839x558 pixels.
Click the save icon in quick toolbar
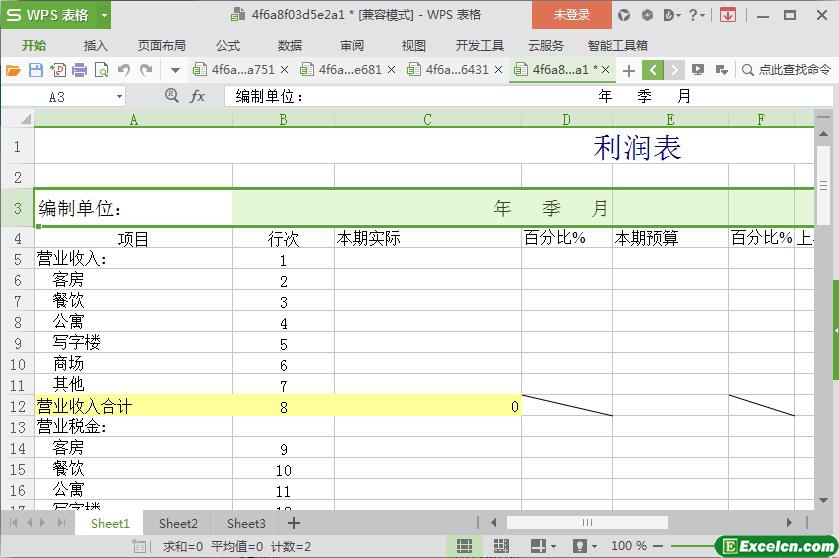click(35, 70)
